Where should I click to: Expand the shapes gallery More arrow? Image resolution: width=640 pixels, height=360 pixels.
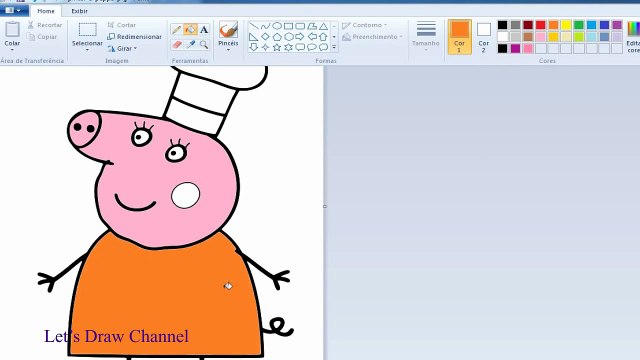tap(334, 47)
